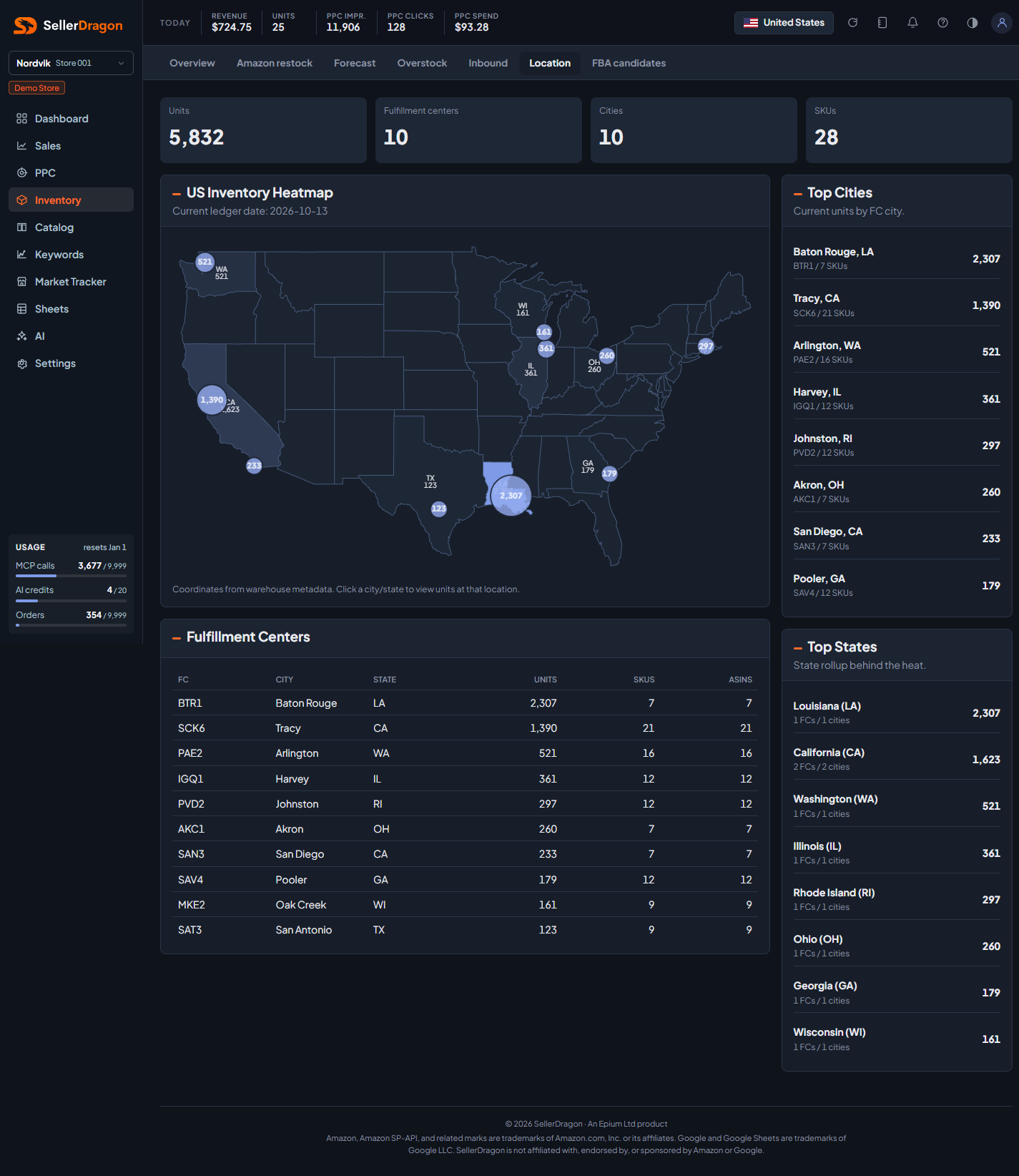Screen dimensions: 1019x1176
Task: Click the 260 Ohio map bubble
Action: click(607, 356)
